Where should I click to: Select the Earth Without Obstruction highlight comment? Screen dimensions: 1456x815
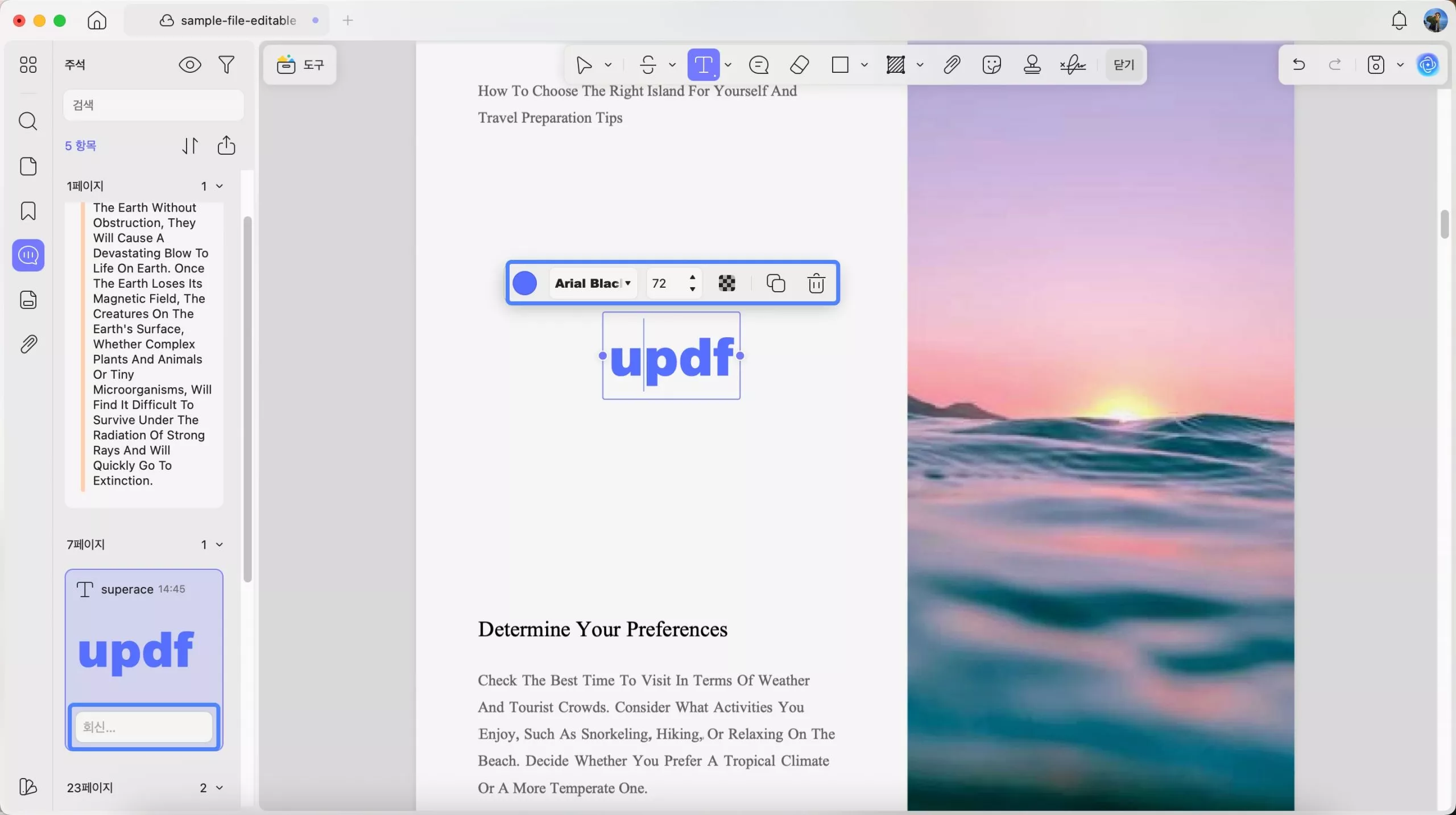144,355
